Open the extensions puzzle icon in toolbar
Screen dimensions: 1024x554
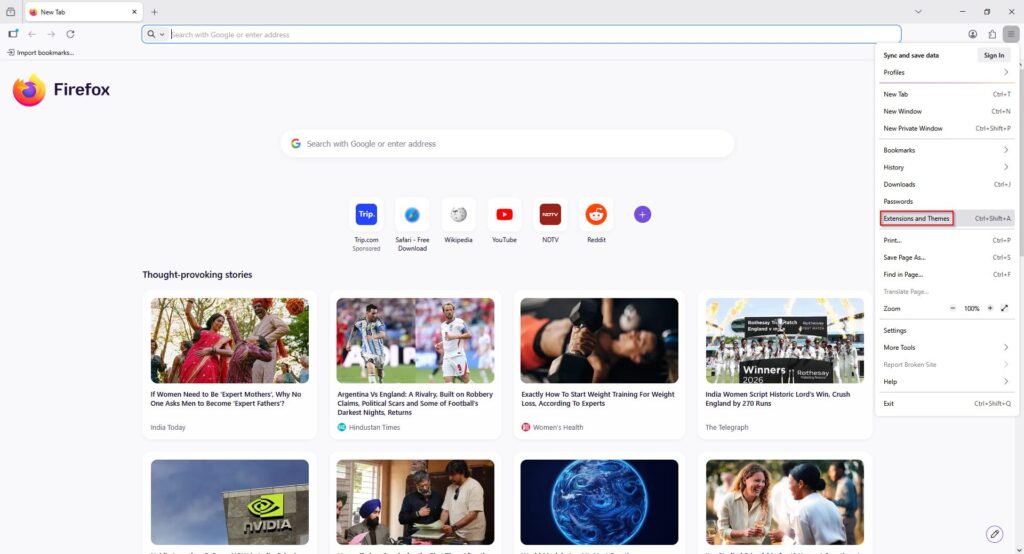pos(992,34)
